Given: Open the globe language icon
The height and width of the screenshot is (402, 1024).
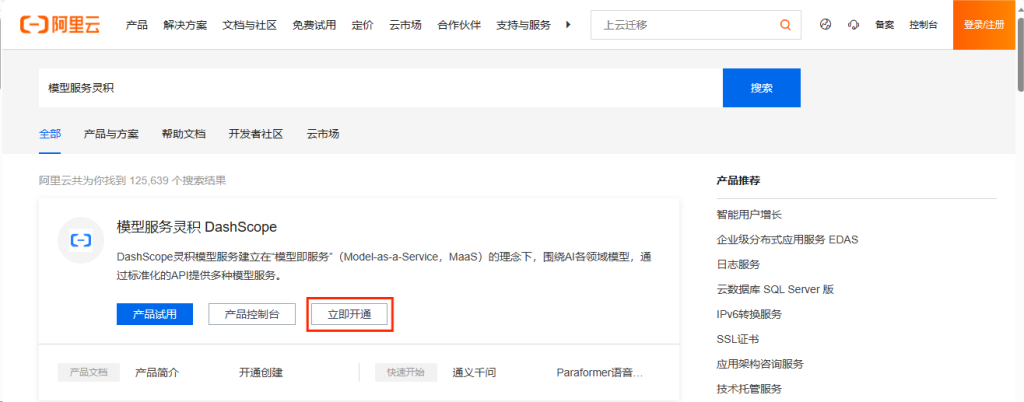Looking at the screenshot, I should click(x=825, y=25).
